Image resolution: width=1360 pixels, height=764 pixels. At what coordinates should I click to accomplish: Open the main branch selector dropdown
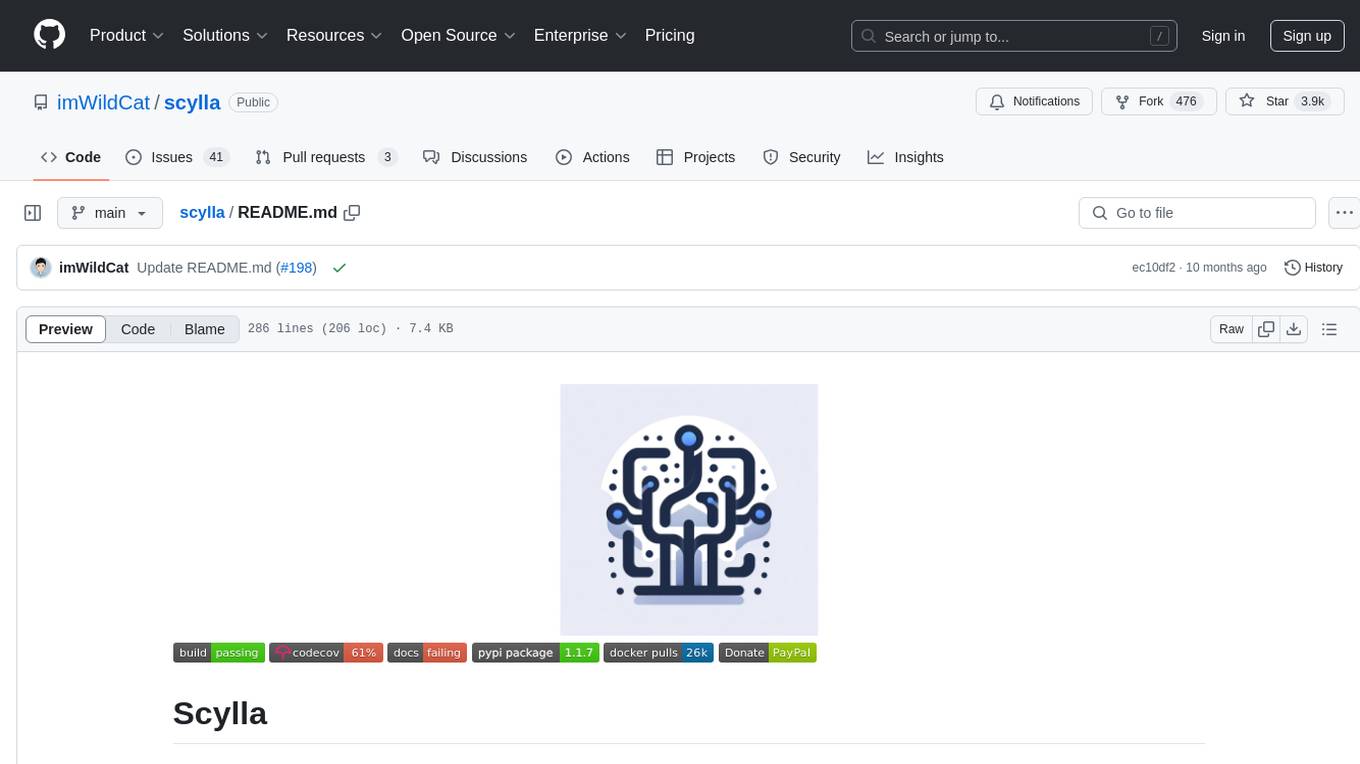click(109, 213)
